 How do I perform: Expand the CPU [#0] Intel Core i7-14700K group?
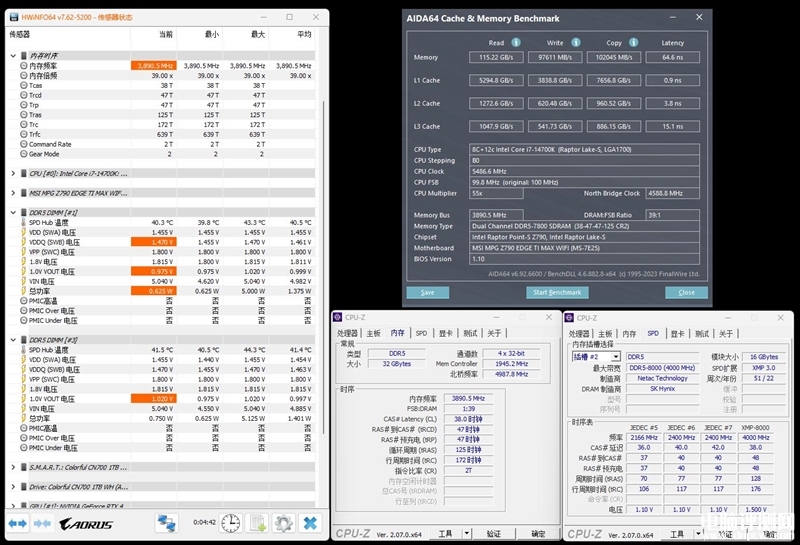pyautogui.click(x=13, y=174)
